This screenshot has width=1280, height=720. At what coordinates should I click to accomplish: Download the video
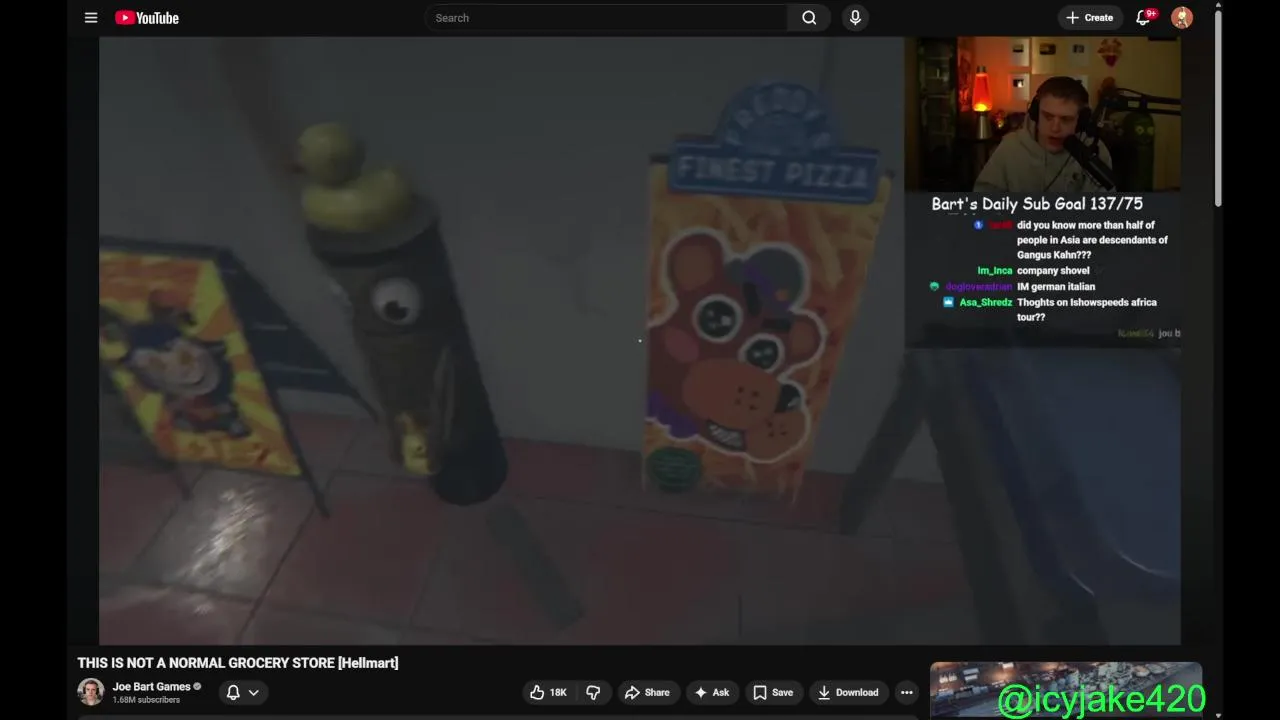[848, 692]
